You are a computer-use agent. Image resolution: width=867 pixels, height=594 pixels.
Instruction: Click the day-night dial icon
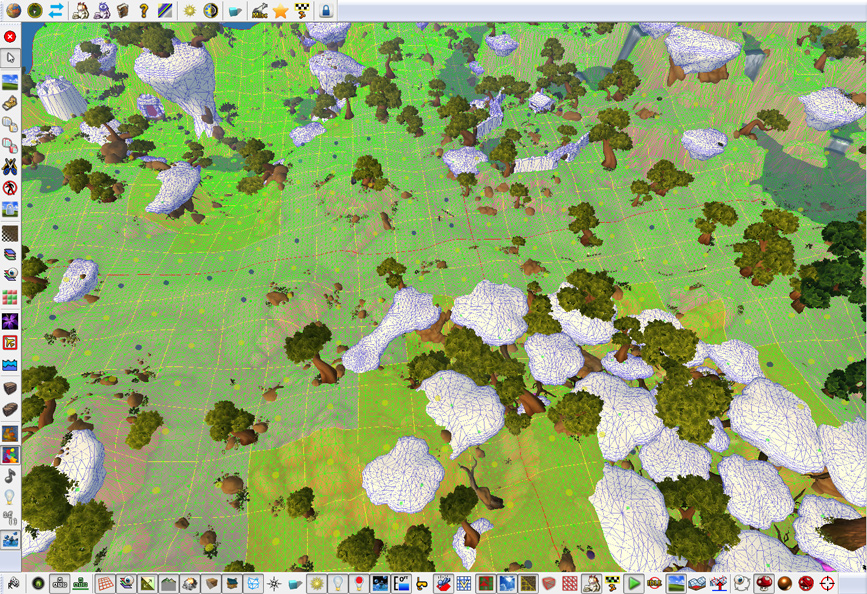pos(211,10)
